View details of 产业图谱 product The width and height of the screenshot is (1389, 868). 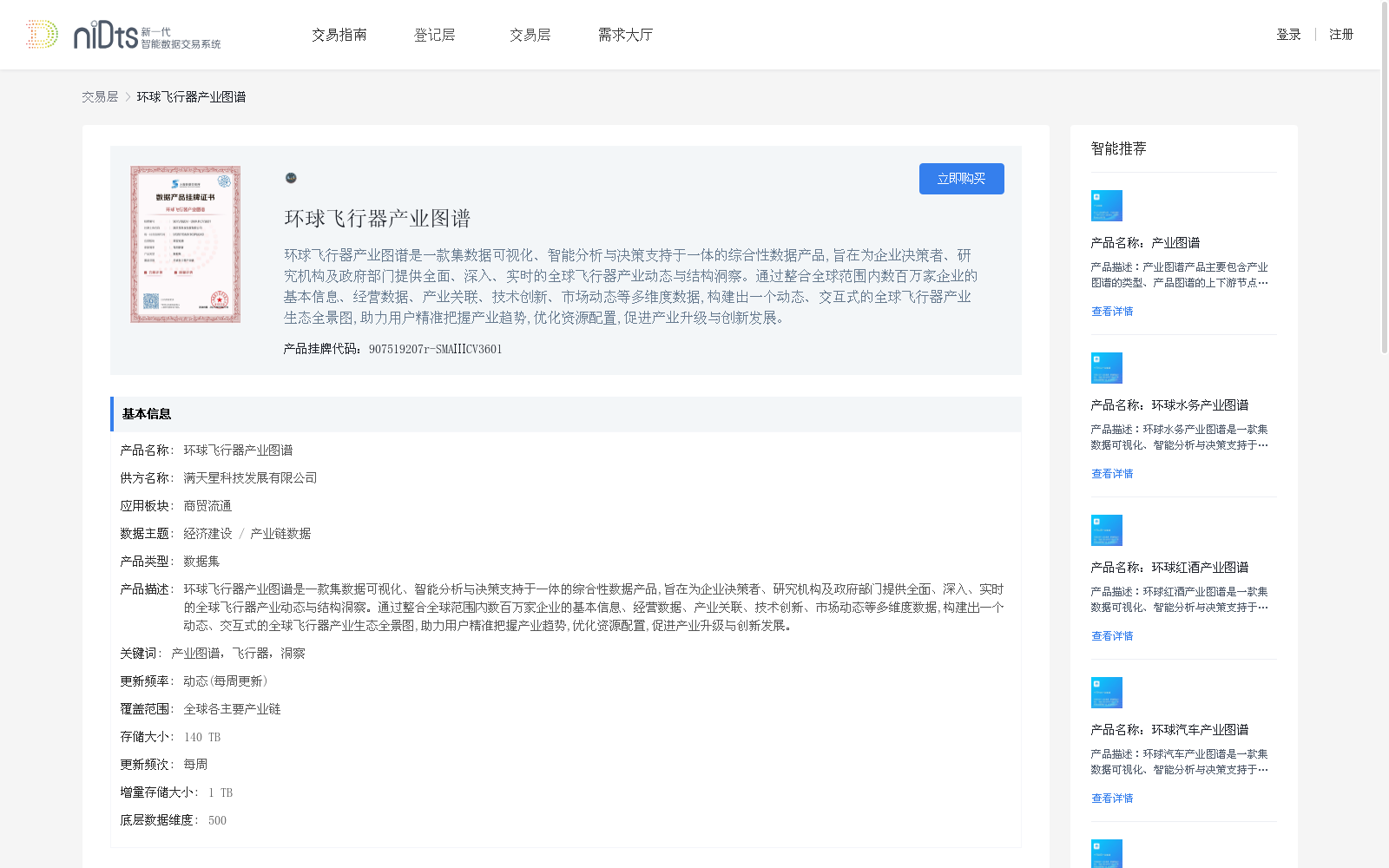(1112, 312)
